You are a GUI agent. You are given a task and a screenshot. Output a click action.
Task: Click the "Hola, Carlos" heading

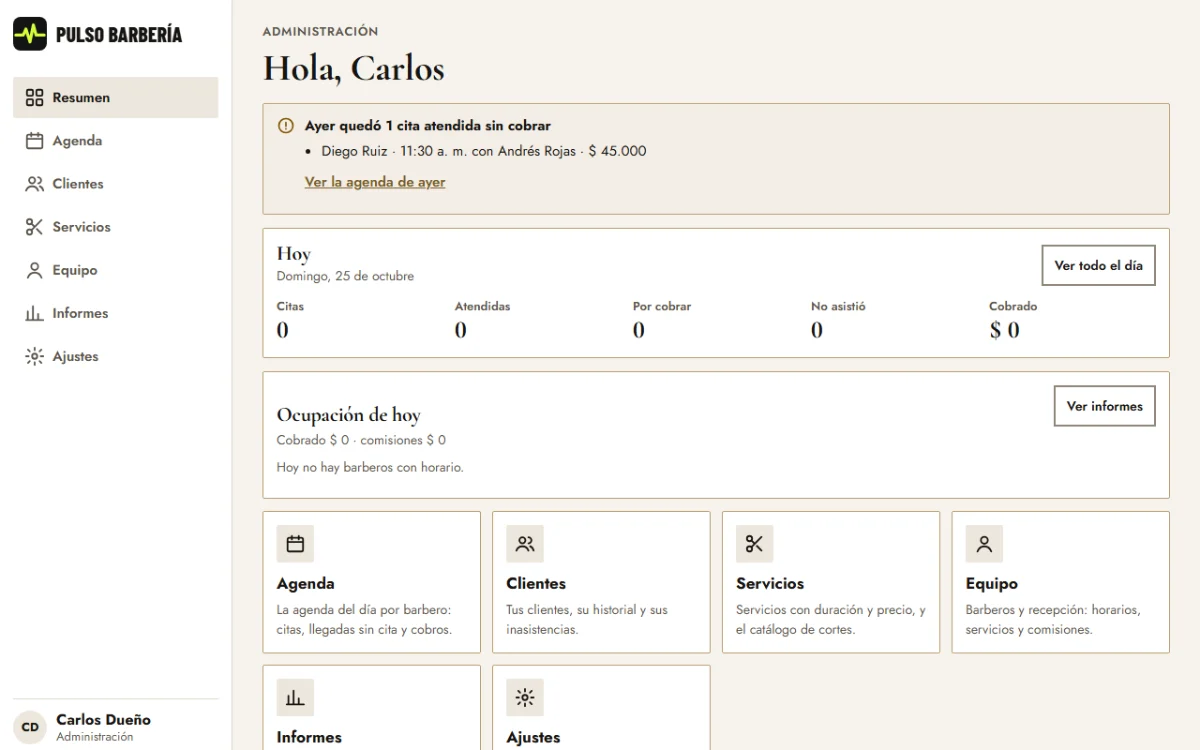pyautogui.click(x=353, y=68)
